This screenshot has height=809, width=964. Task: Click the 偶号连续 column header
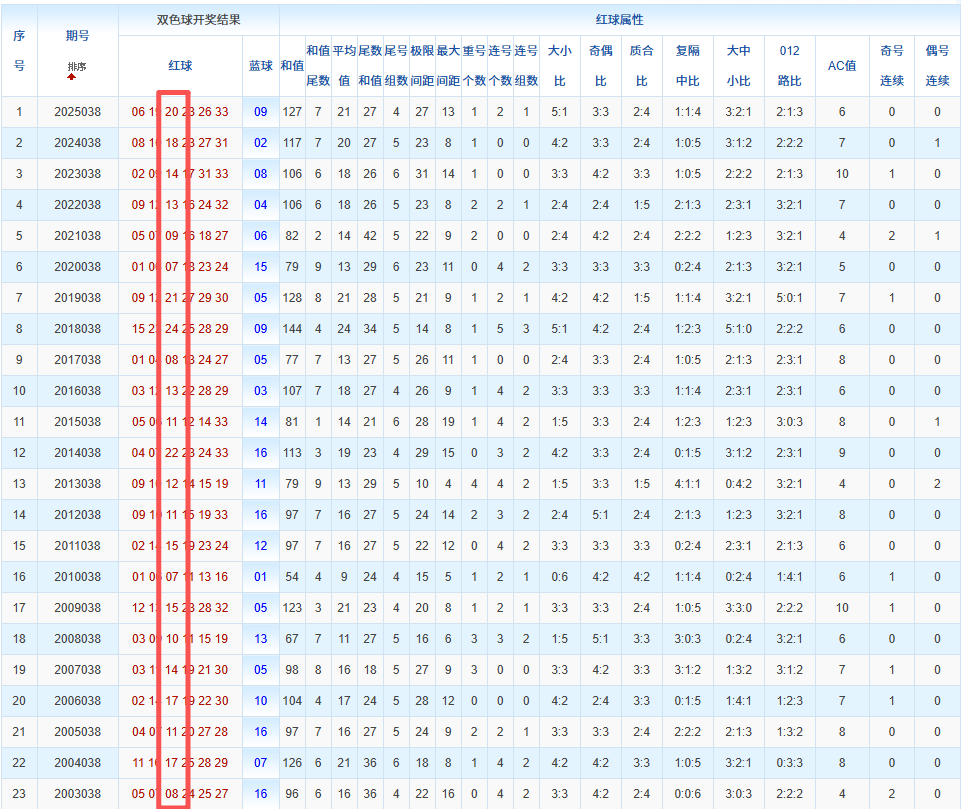pos(937,65)
